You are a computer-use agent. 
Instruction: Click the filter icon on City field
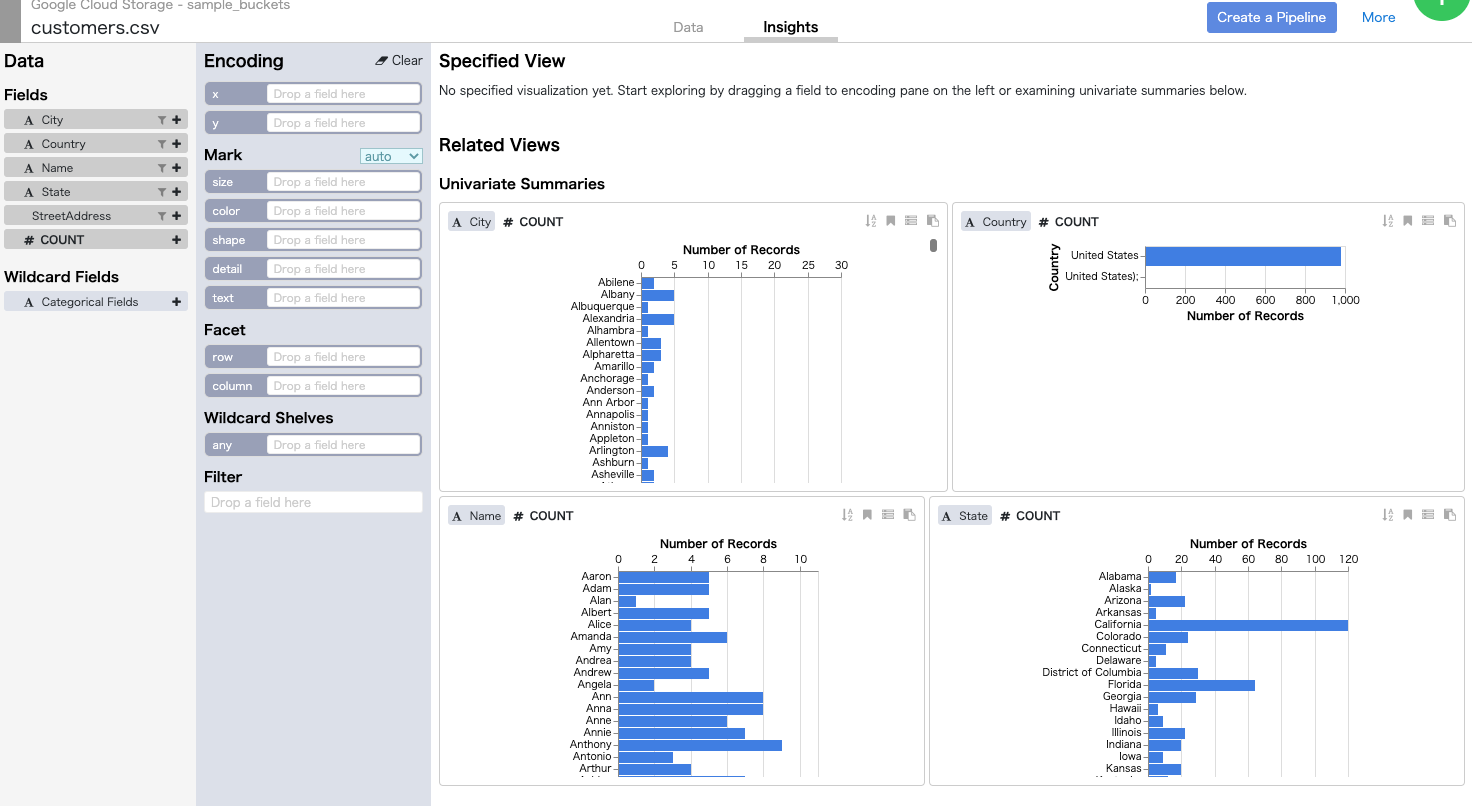[162, 120]
